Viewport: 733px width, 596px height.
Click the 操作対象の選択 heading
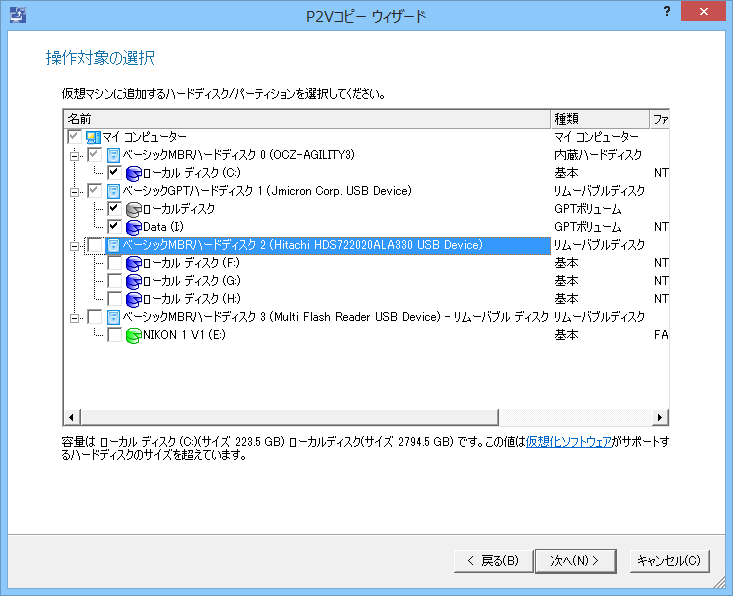click(100, 58)
